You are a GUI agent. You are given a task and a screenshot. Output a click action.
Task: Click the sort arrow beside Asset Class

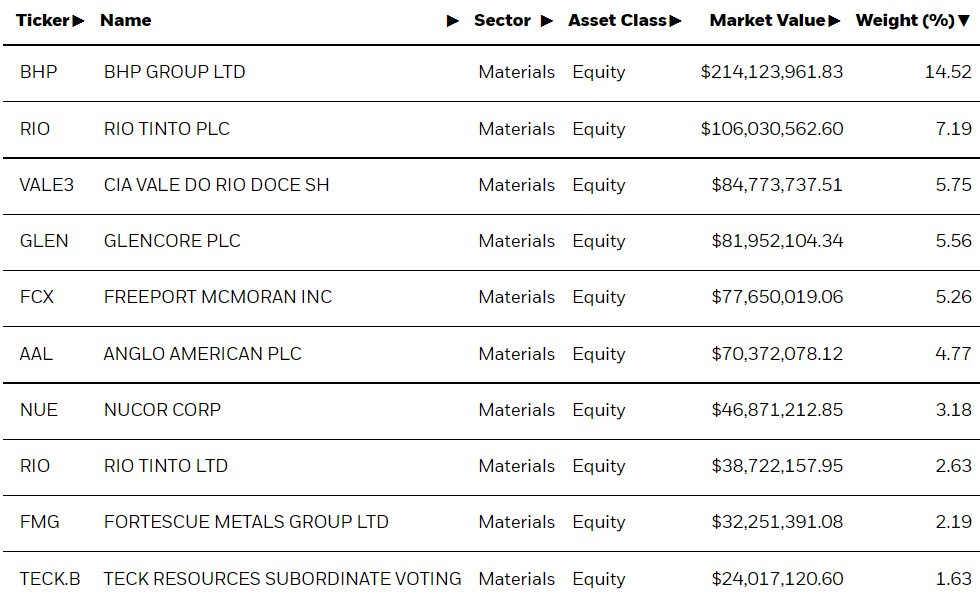(676, 21)
